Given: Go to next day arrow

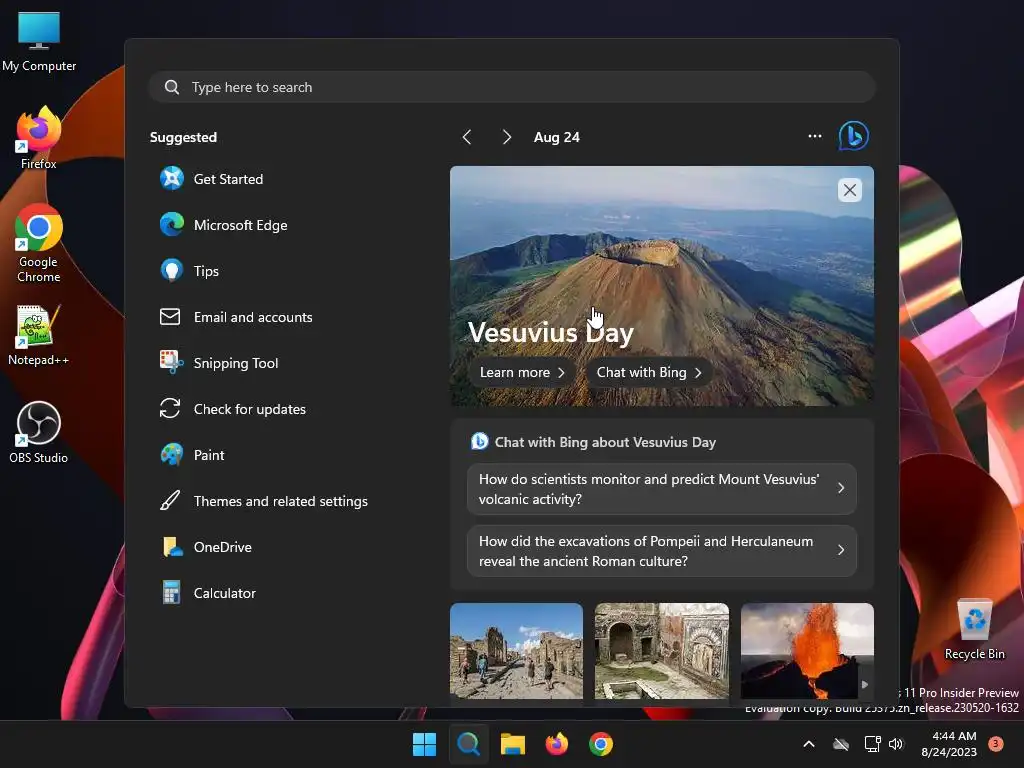Looking at the screenshot, I should click(x=506, y=137).
